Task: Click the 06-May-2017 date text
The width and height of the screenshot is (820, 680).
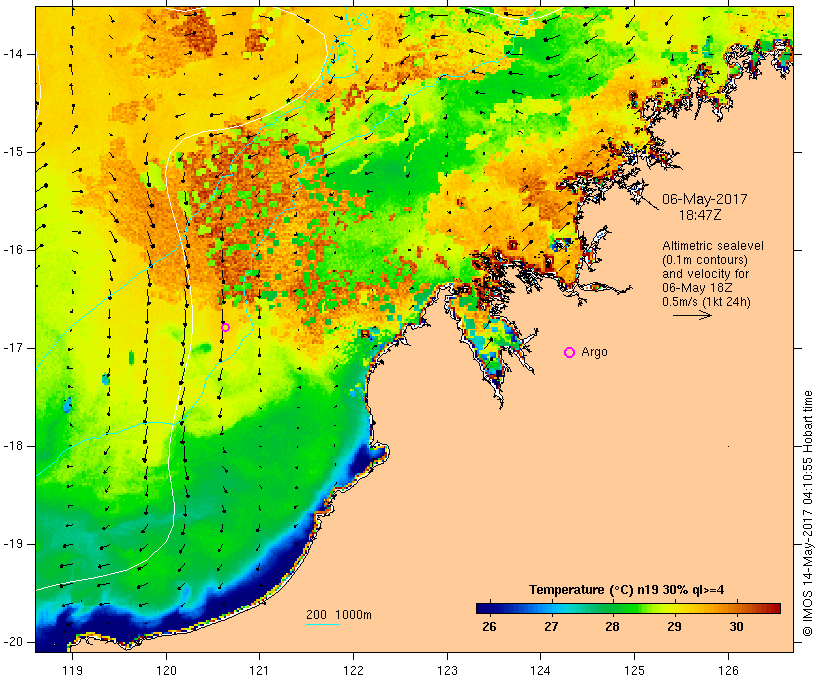Action: [704, 199]
